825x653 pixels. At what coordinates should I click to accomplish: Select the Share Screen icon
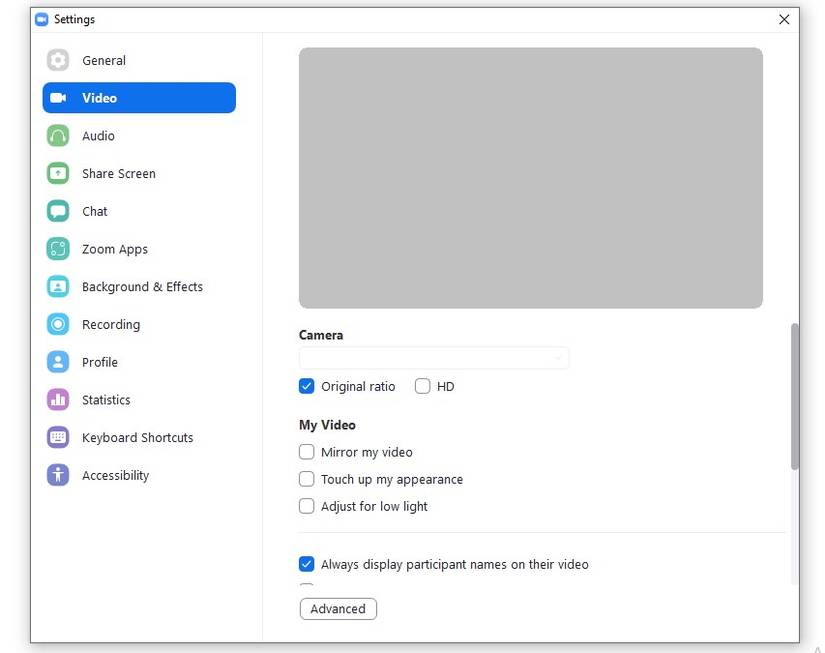(x=58, y=174)
